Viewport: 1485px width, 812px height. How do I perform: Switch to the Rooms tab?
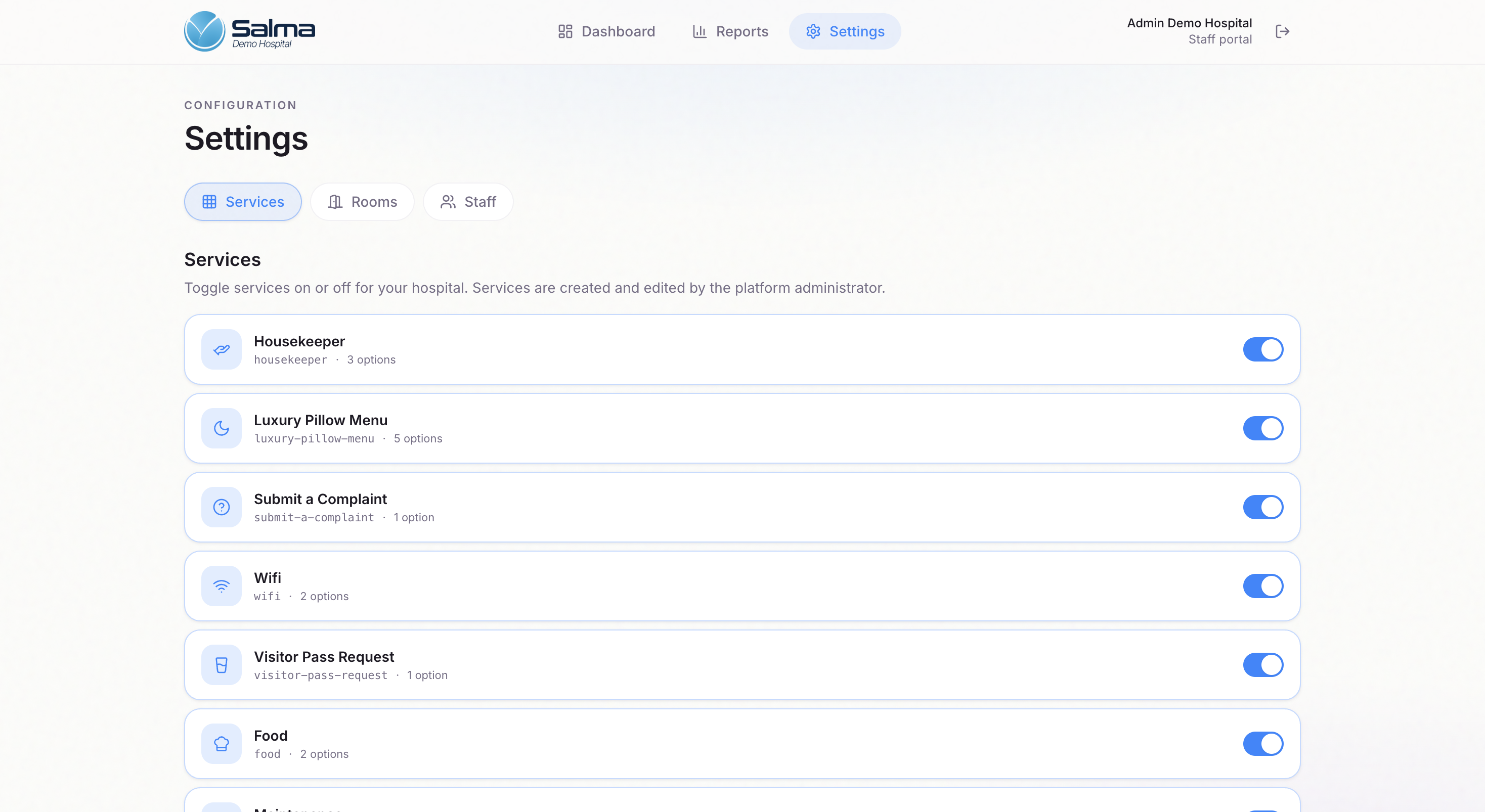pyautogui.click(x=362, y=202)
